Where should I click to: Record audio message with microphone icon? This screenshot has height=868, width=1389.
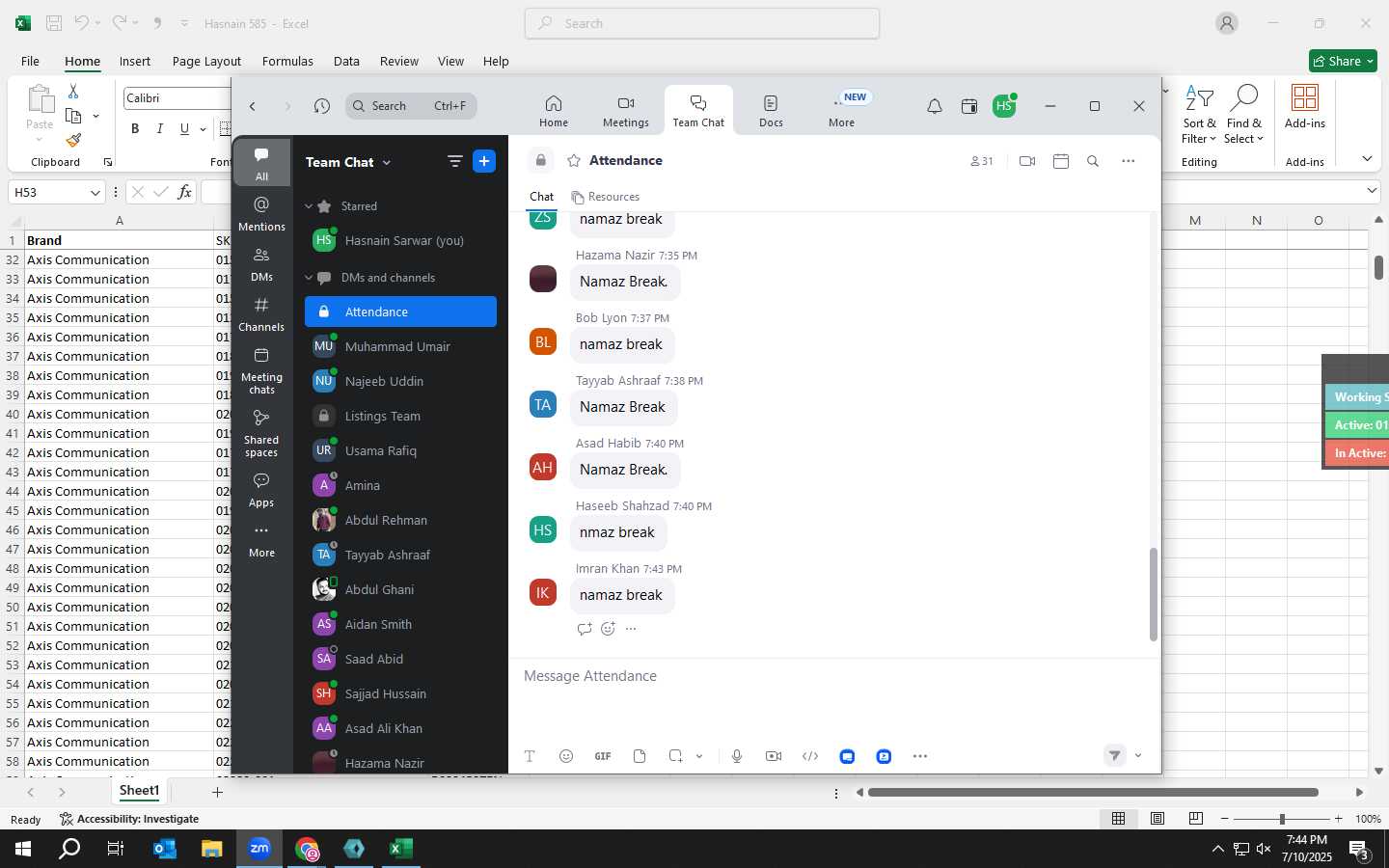[x=737, y=756]
